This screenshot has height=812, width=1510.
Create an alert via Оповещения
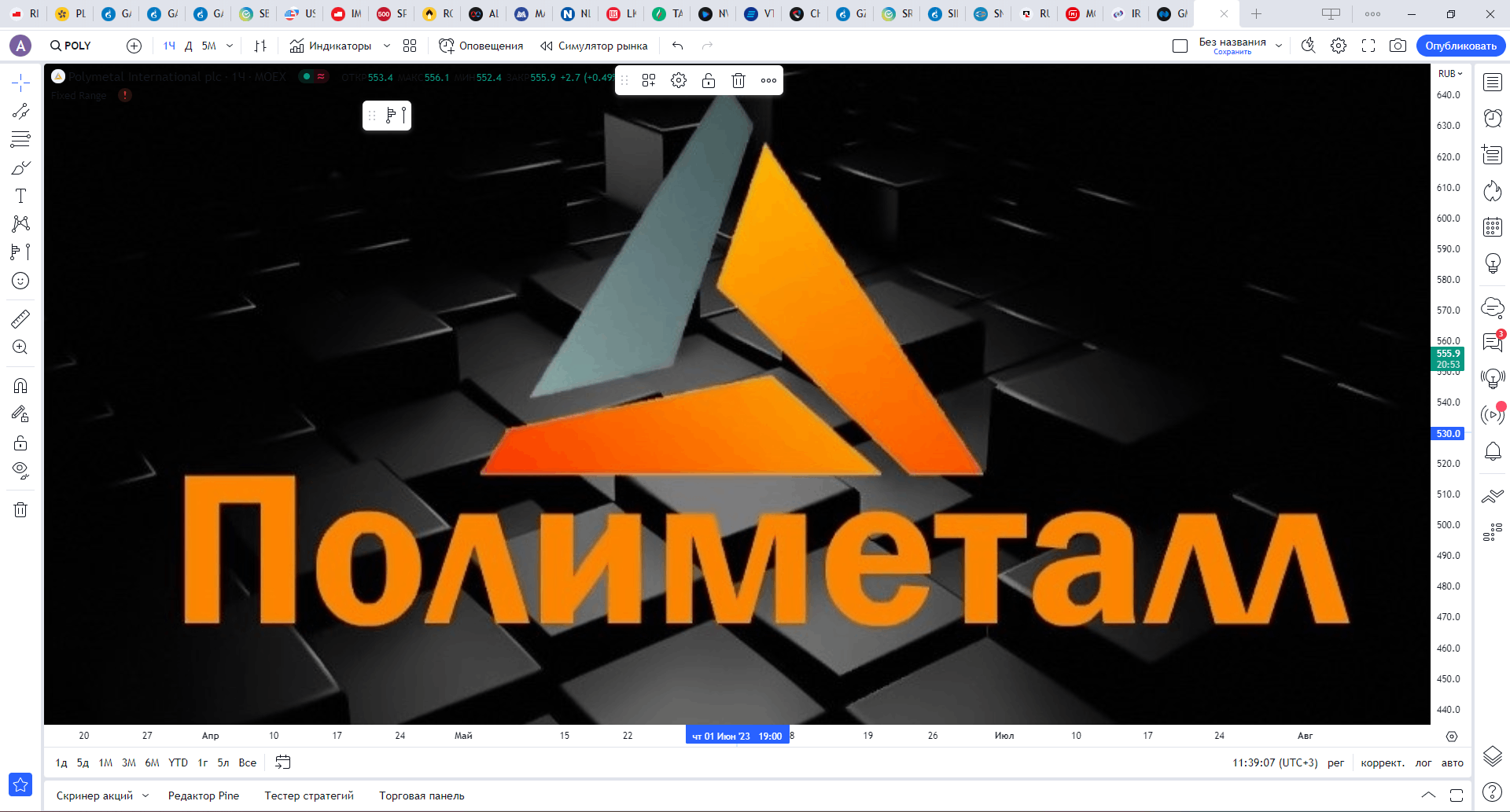tap(481, 46)
